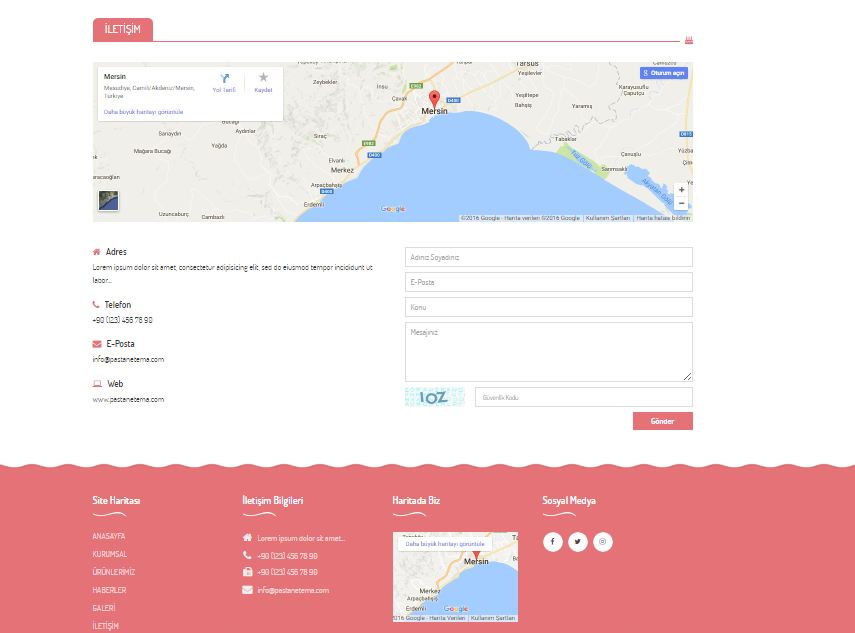
Task: Zoom out on the large map
Action: [681, 203]
